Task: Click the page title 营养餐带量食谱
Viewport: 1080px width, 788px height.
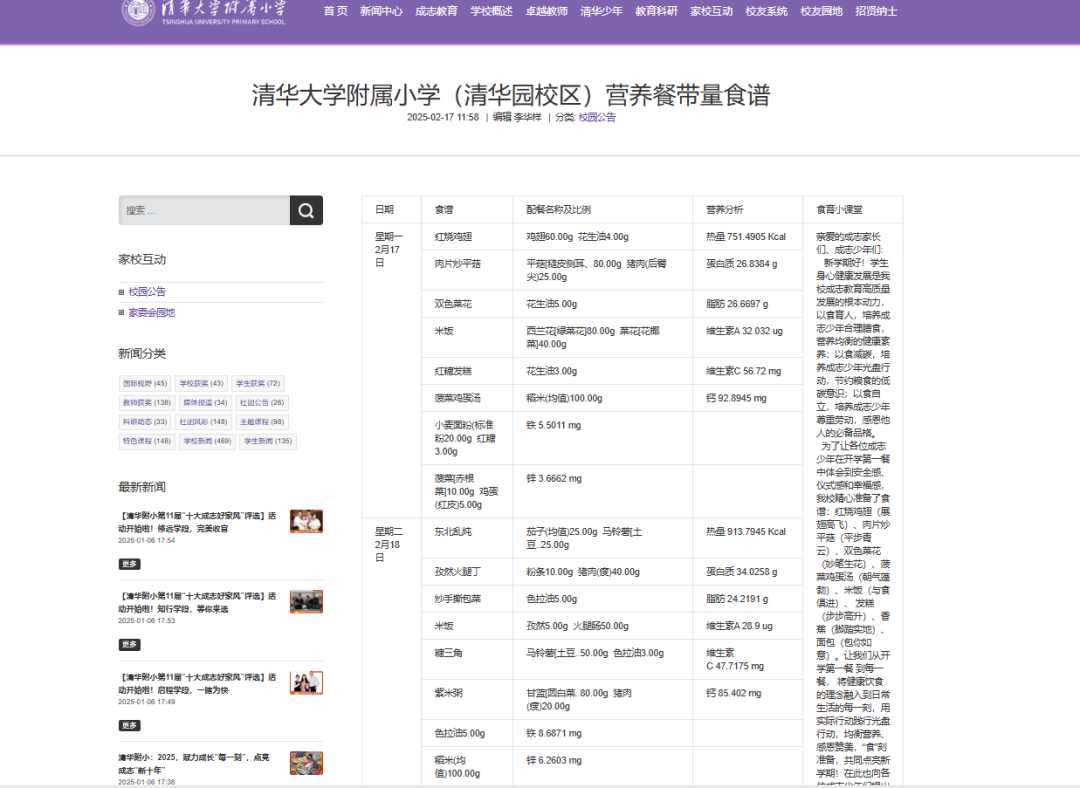Action: click(510, 95)
